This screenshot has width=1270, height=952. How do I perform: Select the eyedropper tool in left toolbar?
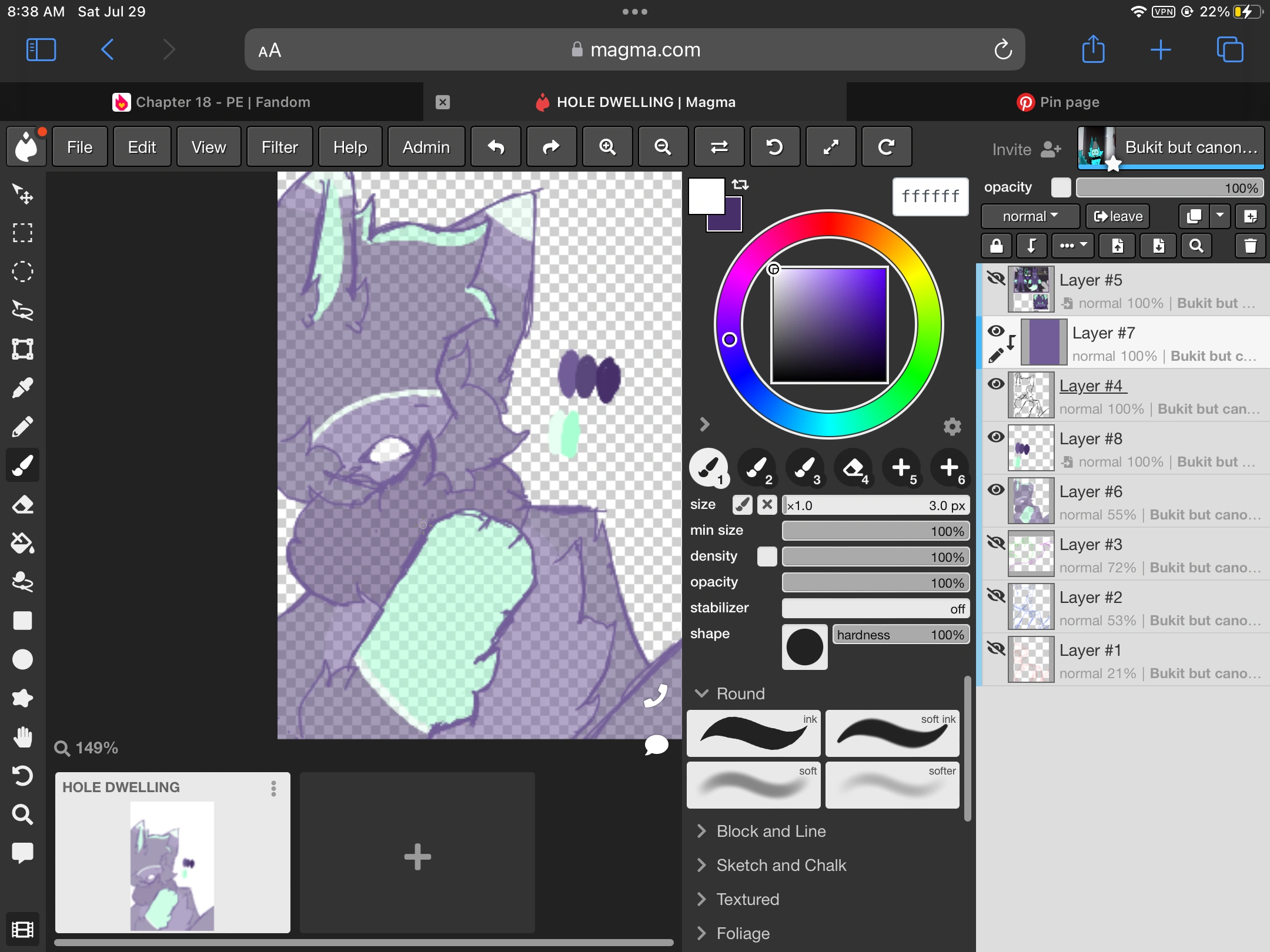(x=22, y=388)
